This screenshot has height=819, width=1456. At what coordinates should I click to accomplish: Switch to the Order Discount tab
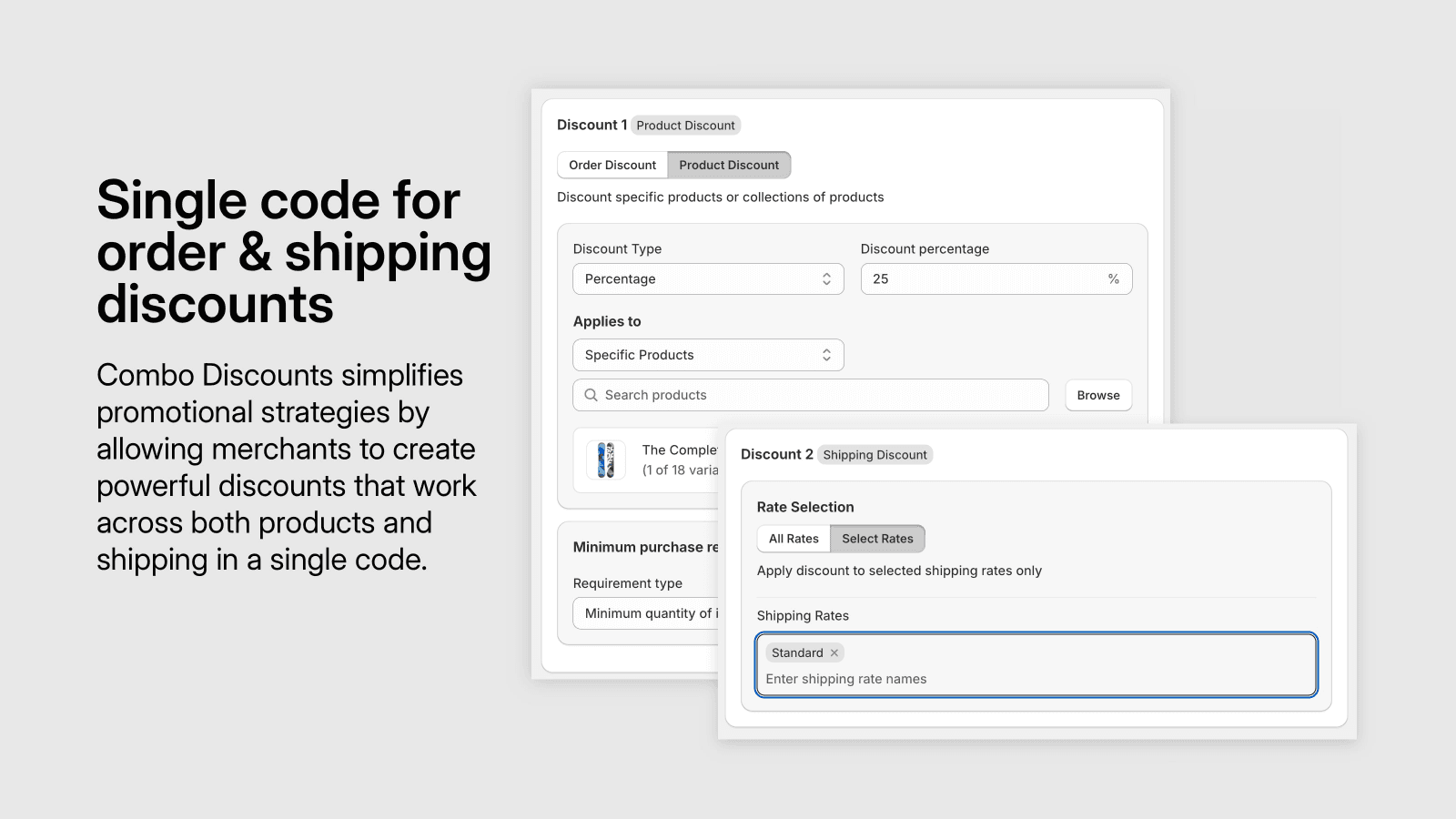point(612,165)
